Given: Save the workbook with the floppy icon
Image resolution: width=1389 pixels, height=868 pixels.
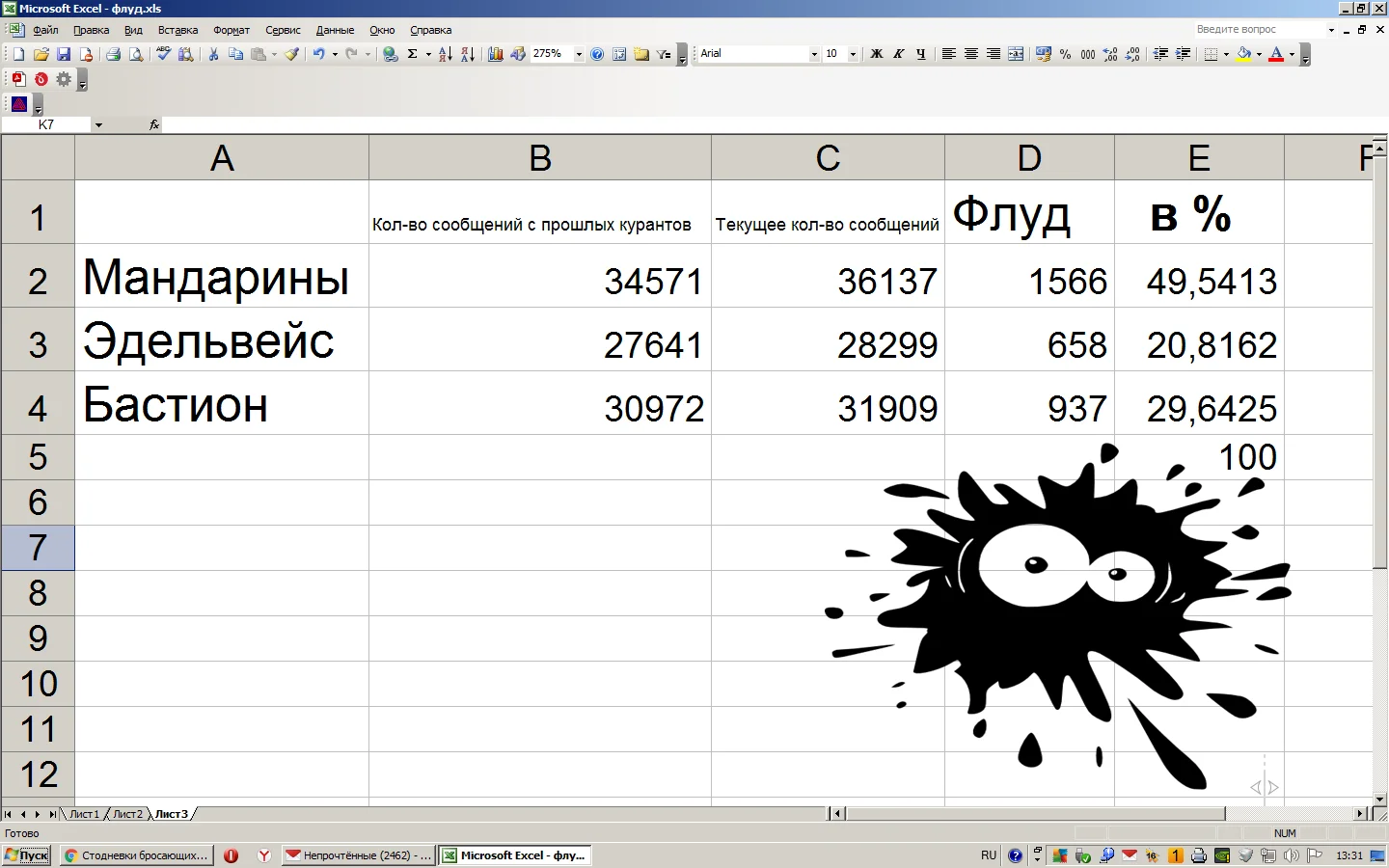Looking at the screenshot, I should click(x=64, y=55).
